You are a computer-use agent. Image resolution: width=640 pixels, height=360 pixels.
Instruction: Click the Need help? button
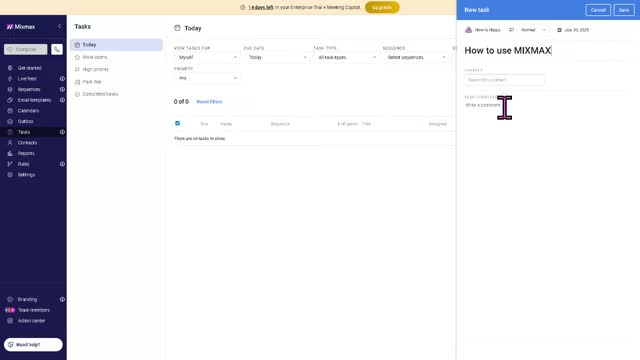pyautogui.click(x=33, y=344)
